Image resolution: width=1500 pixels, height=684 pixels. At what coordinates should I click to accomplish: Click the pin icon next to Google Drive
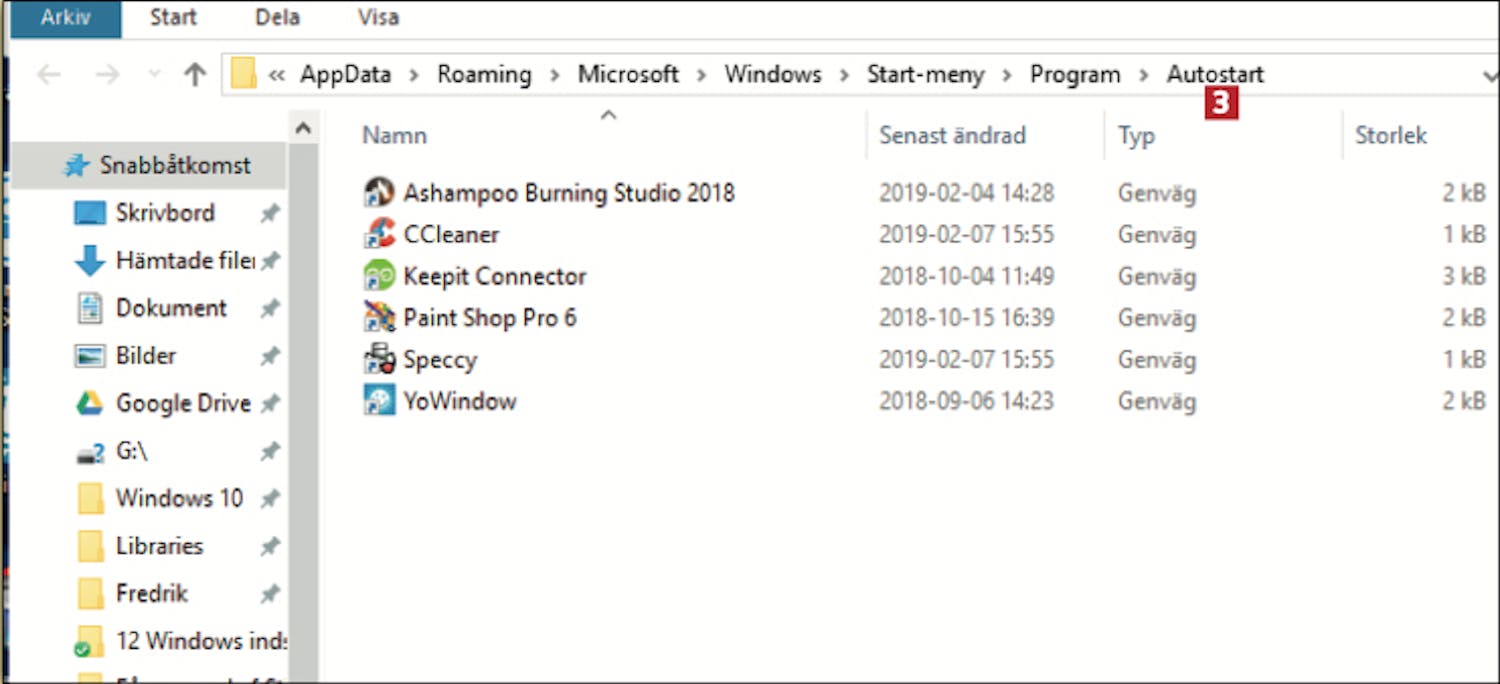click(x=270, y=403)
